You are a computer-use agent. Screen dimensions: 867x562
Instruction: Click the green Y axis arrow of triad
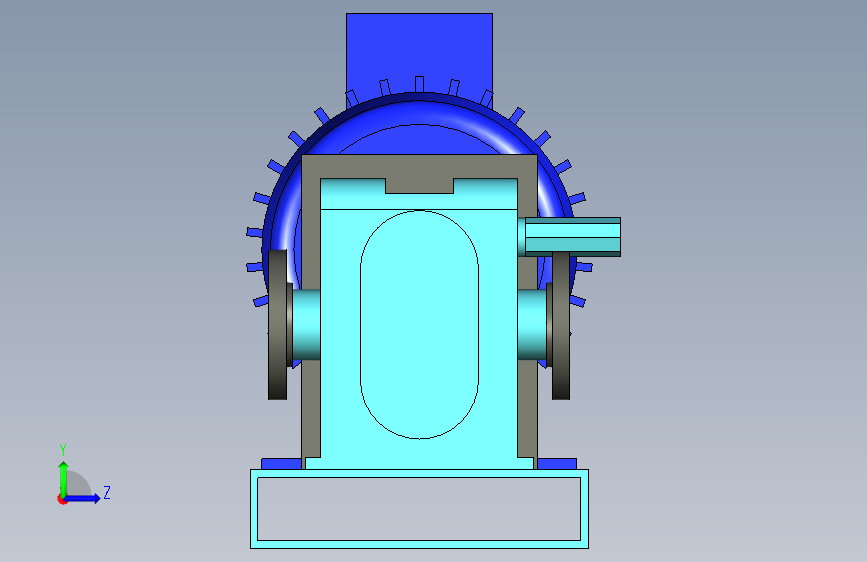tap(64, 478)
